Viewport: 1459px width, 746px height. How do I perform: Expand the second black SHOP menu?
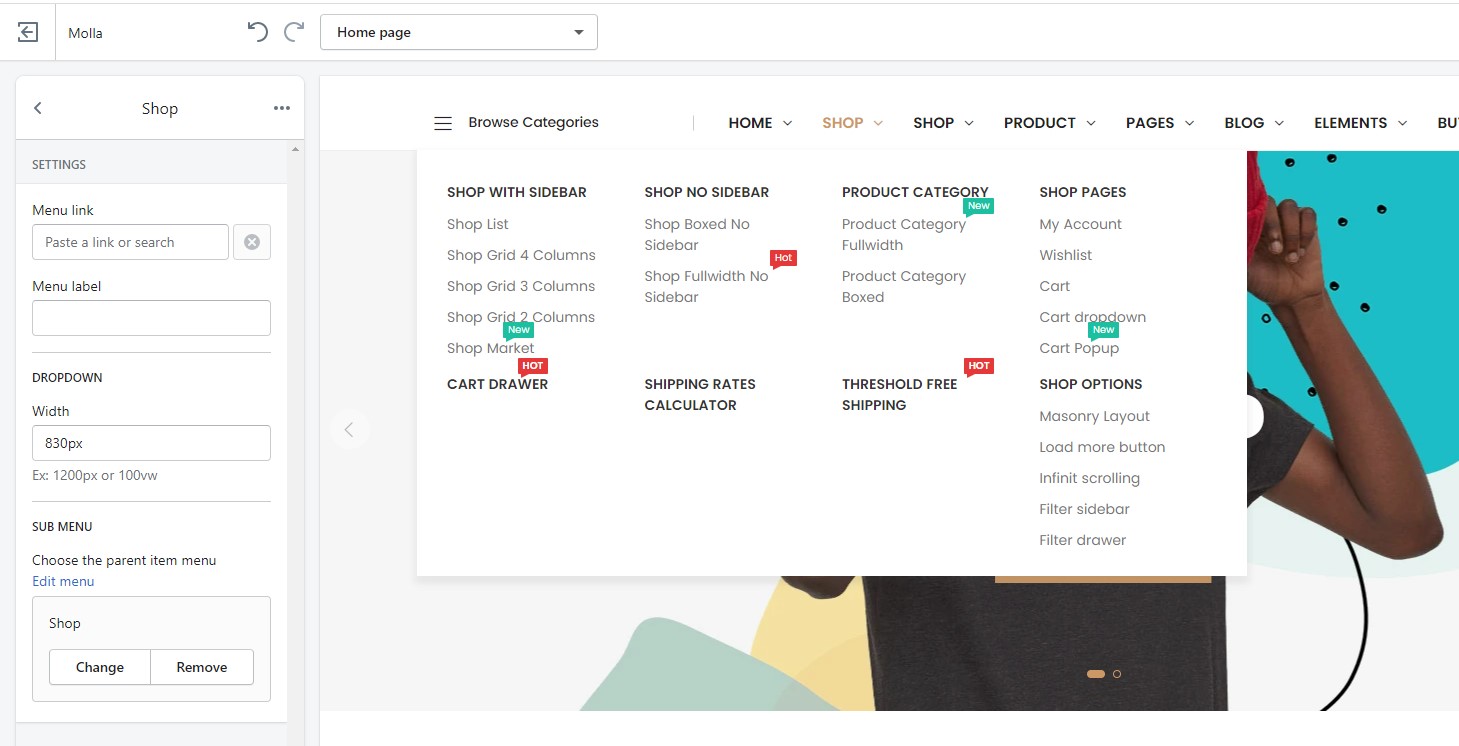point(943,123)
